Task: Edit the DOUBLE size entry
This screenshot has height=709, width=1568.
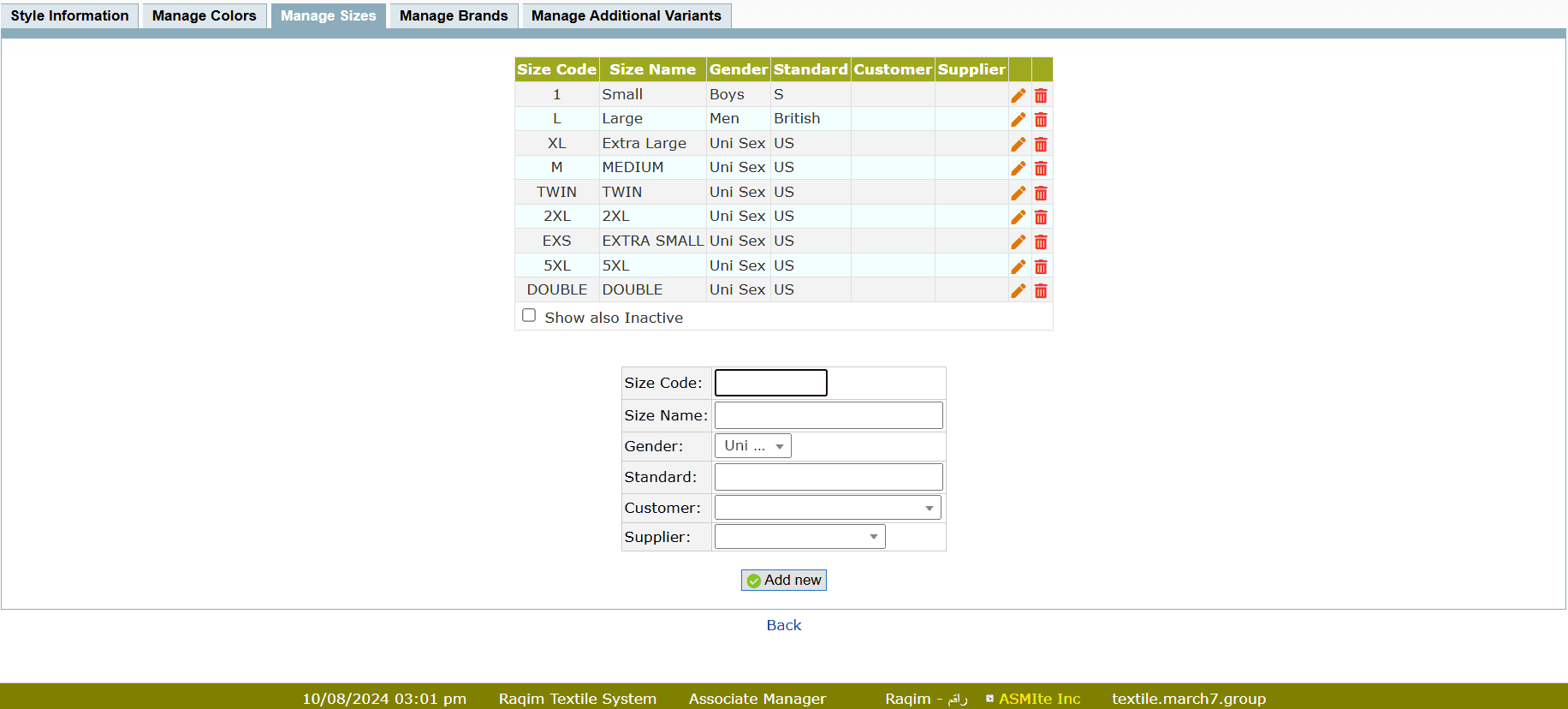Action: tap(1018, 291)
